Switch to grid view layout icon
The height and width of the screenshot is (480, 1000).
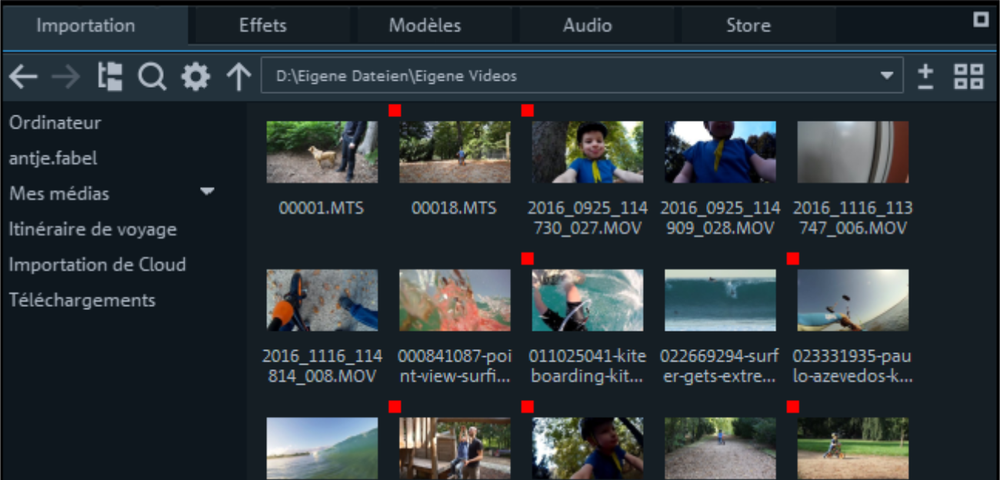point(968,77)
